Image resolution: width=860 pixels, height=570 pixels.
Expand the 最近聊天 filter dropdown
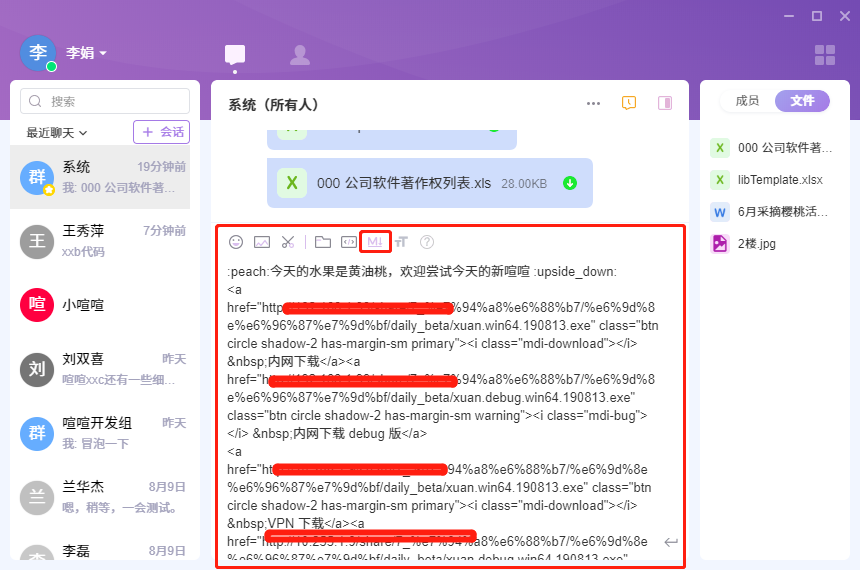(57, 132)
